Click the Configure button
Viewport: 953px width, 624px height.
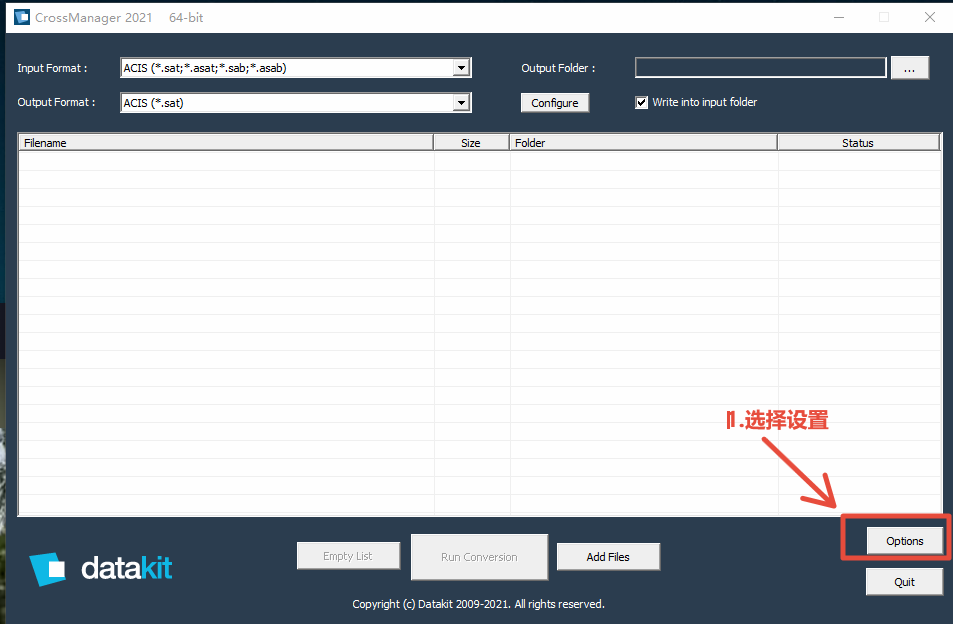[554, 103]
